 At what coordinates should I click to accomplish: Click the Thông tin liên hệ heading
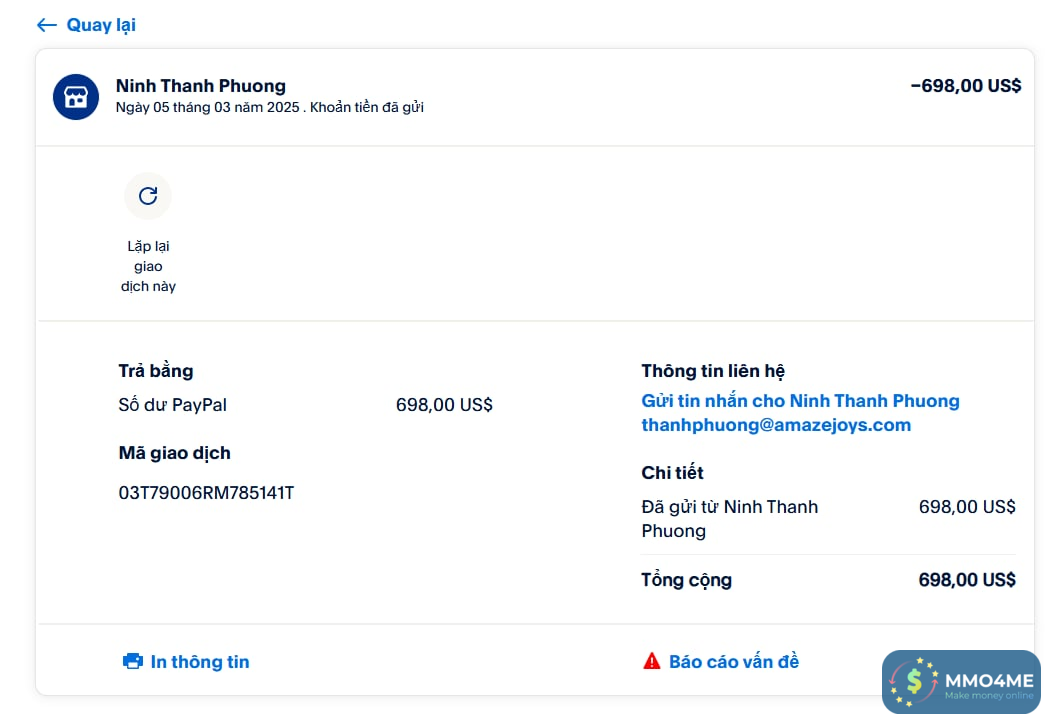tap(713, 371)
